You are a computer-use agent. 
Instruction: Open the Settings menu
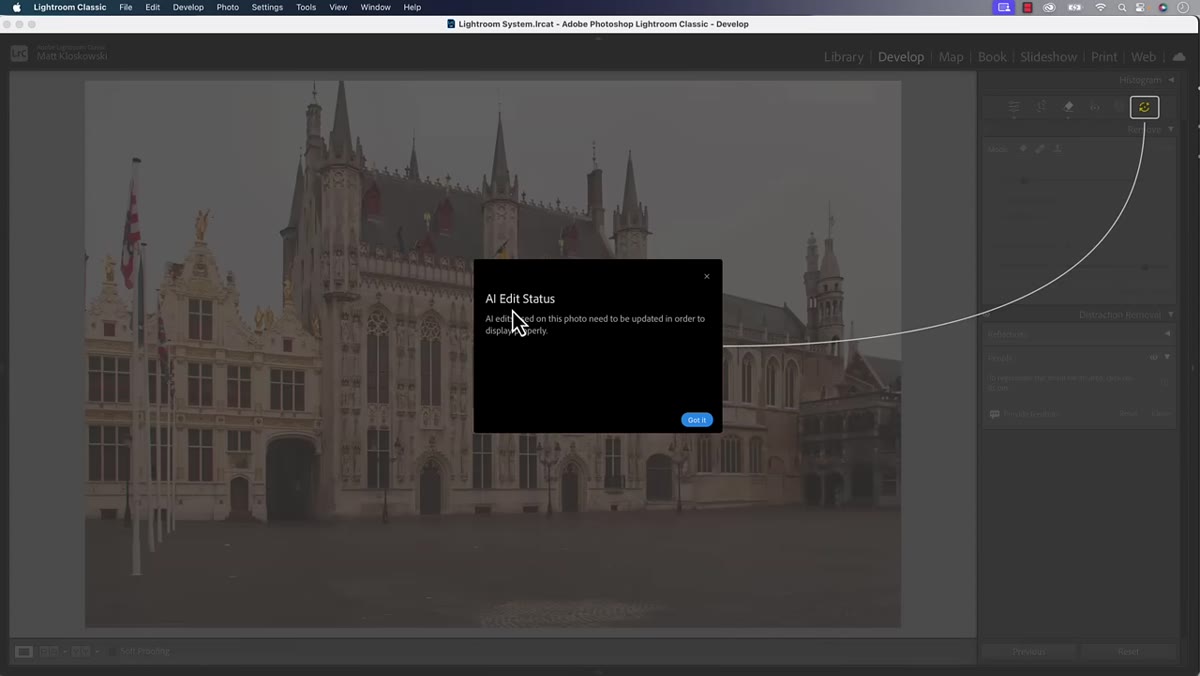(267, 7)
